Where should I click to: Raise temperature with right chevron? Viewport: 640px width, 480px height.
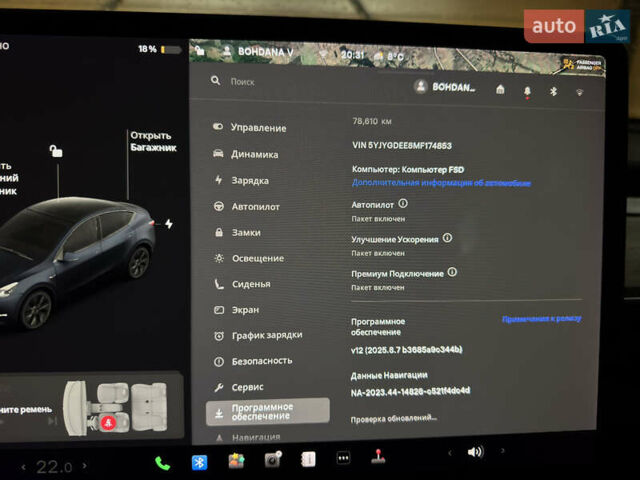pos(84,465)
